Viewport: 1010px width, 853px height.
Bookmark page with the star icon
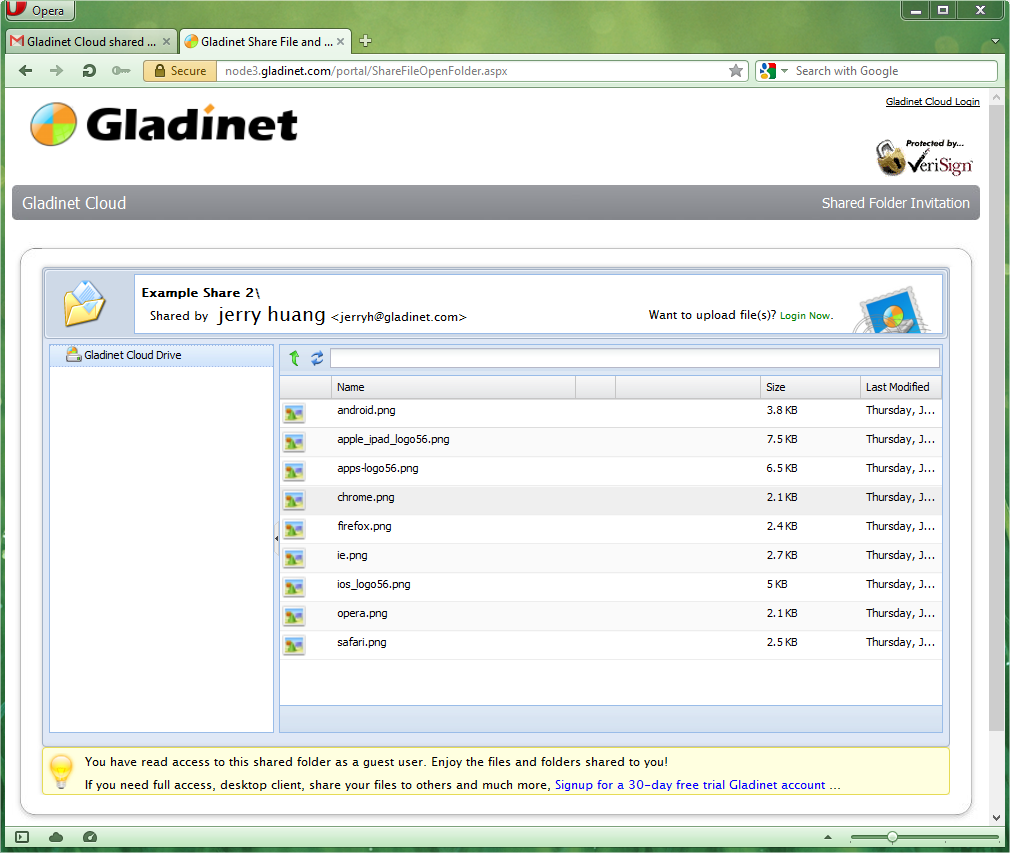point(736,71)
